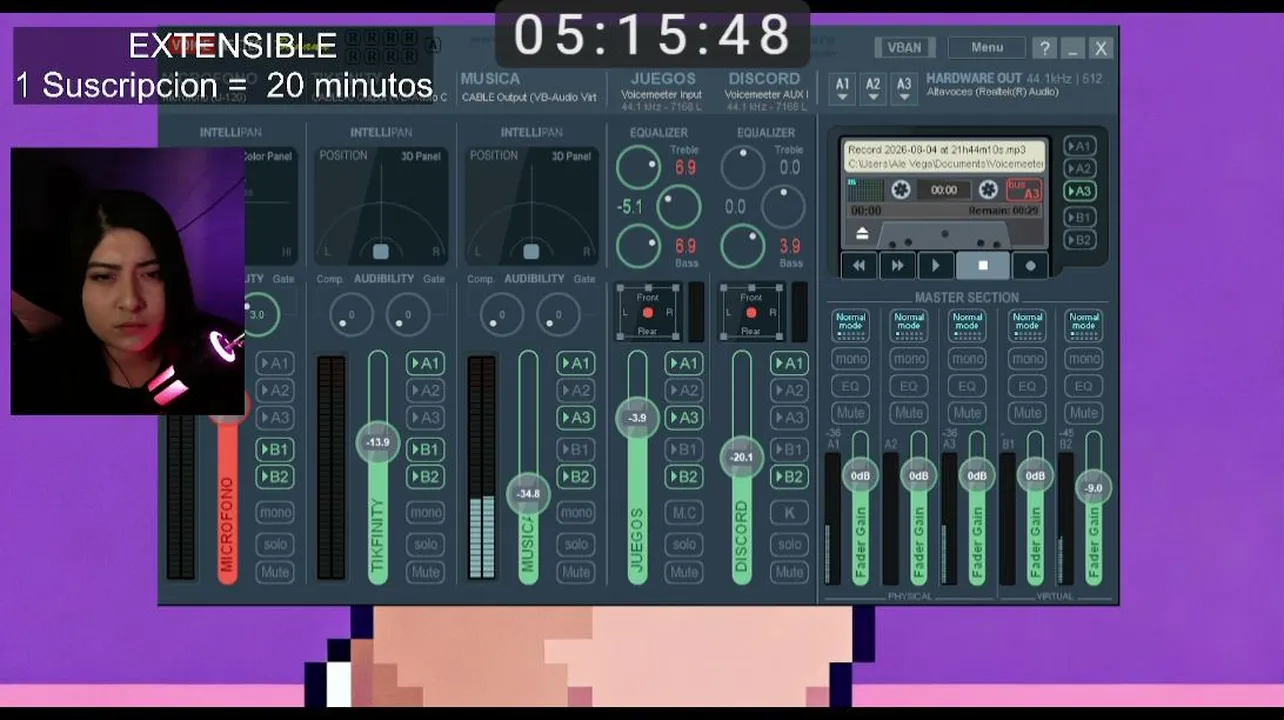1284x720 pixels.
Task: Mute the DISCORD strip
Action: pos(789,572)
